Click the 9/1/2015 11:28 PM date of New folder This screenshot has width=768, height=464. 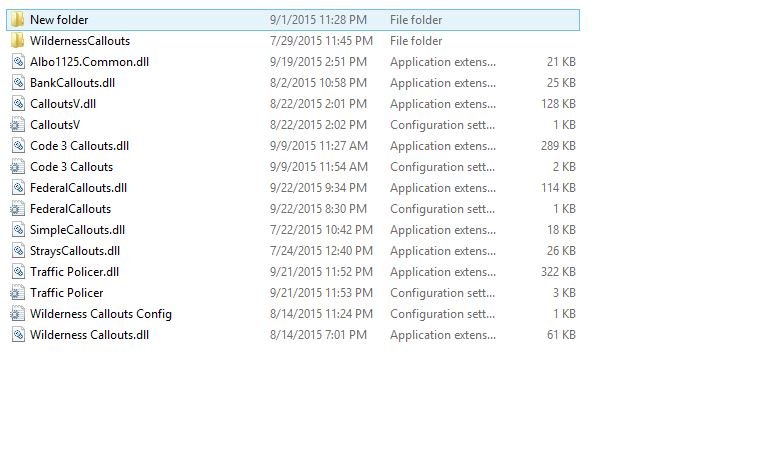[318, 20]
